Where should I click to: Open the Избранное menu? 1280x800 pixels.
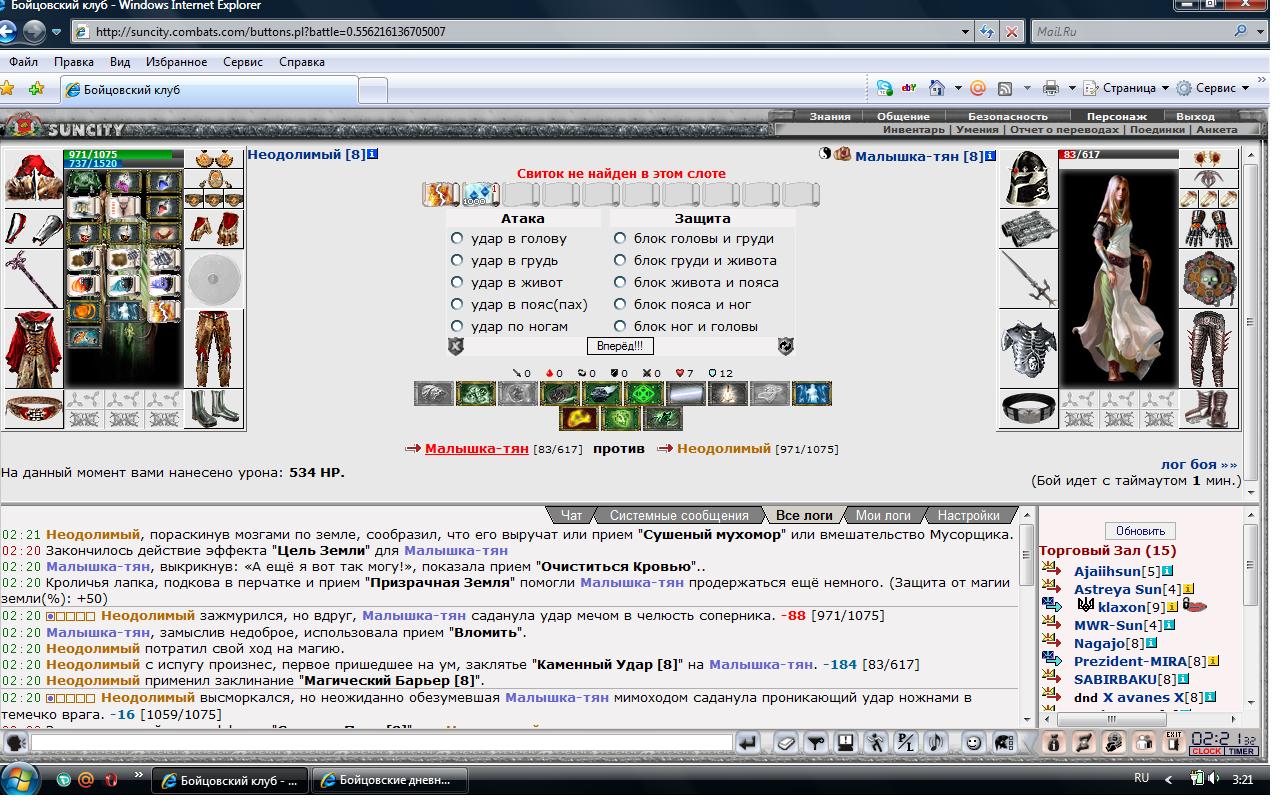click(176, 61)
